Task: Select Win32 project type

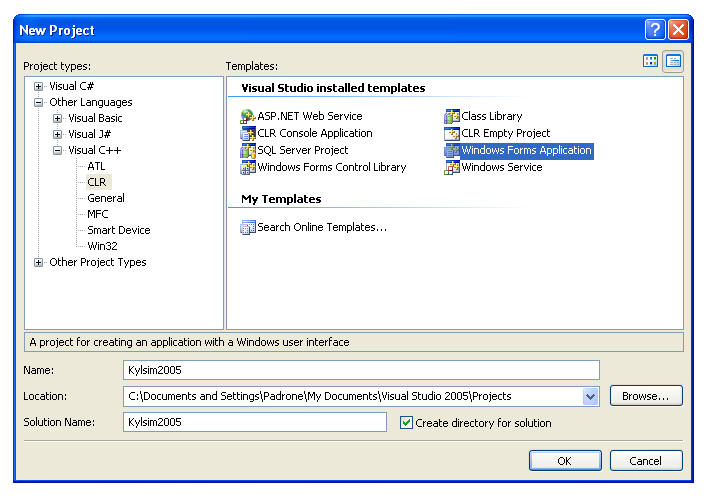Action: pyautogui.click(x=102, y=246)
